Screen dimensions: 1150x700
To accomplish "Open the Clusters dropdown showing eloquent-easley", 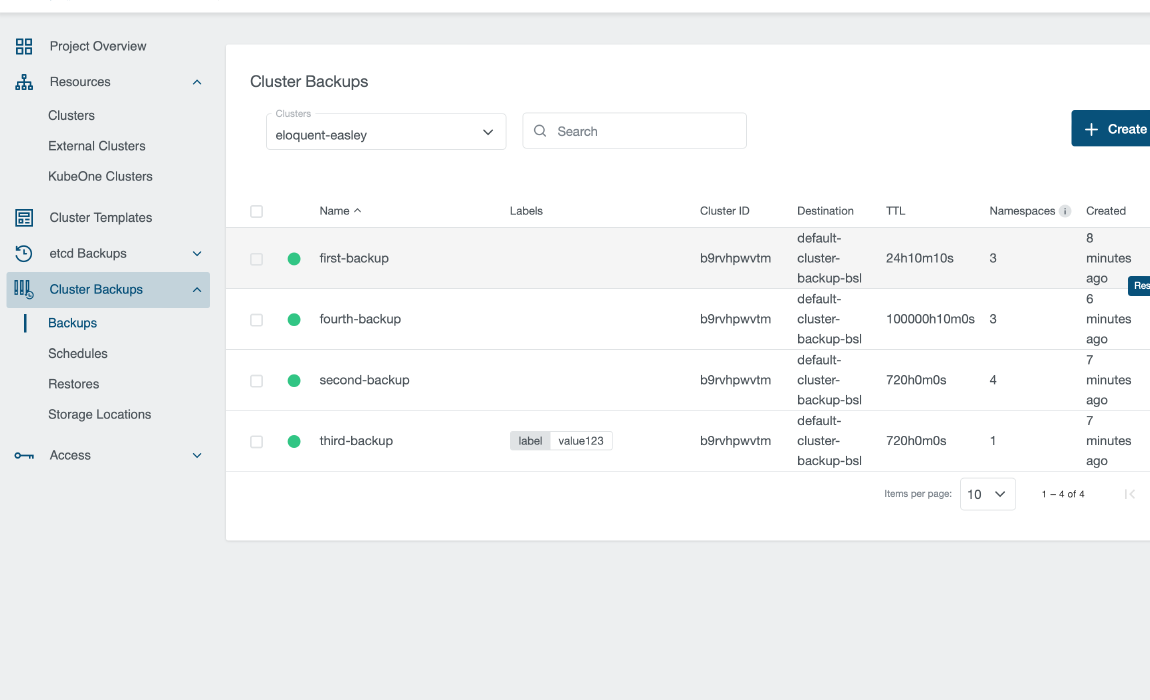I will (386, 132).
